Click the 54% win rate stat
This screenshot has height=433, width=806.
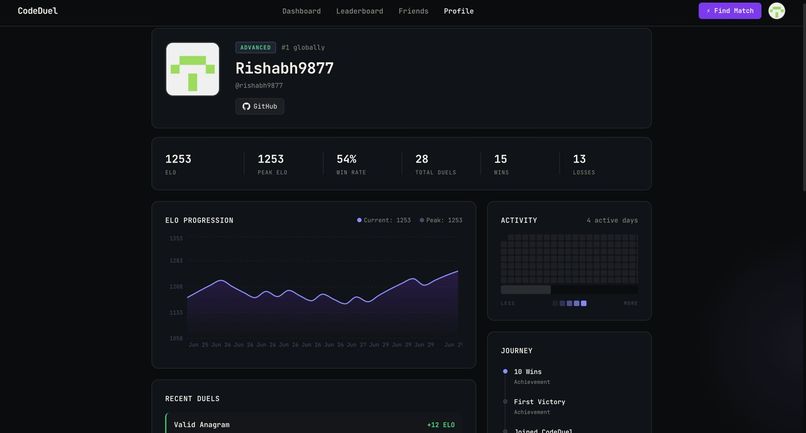coord(351,164)
